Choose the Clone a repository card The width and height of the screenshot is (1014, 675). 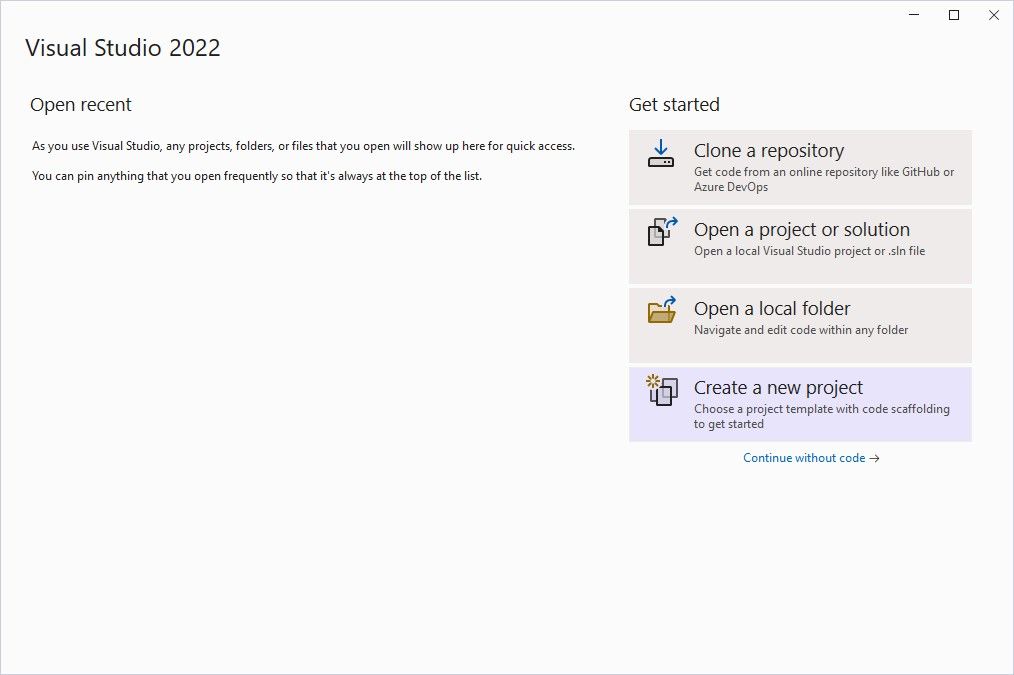(x=800, y=166)
